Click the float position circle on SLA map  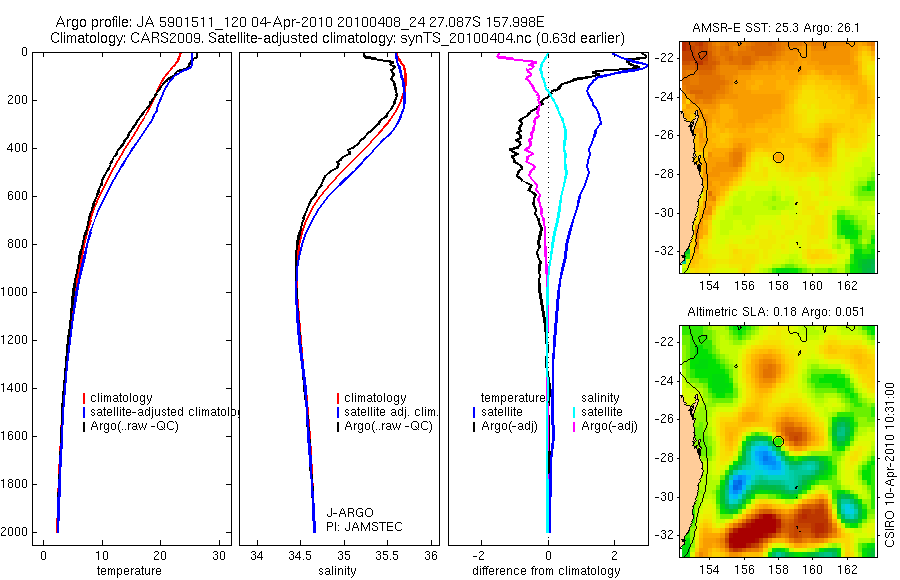pyautogui.click(x=778, y=442)
